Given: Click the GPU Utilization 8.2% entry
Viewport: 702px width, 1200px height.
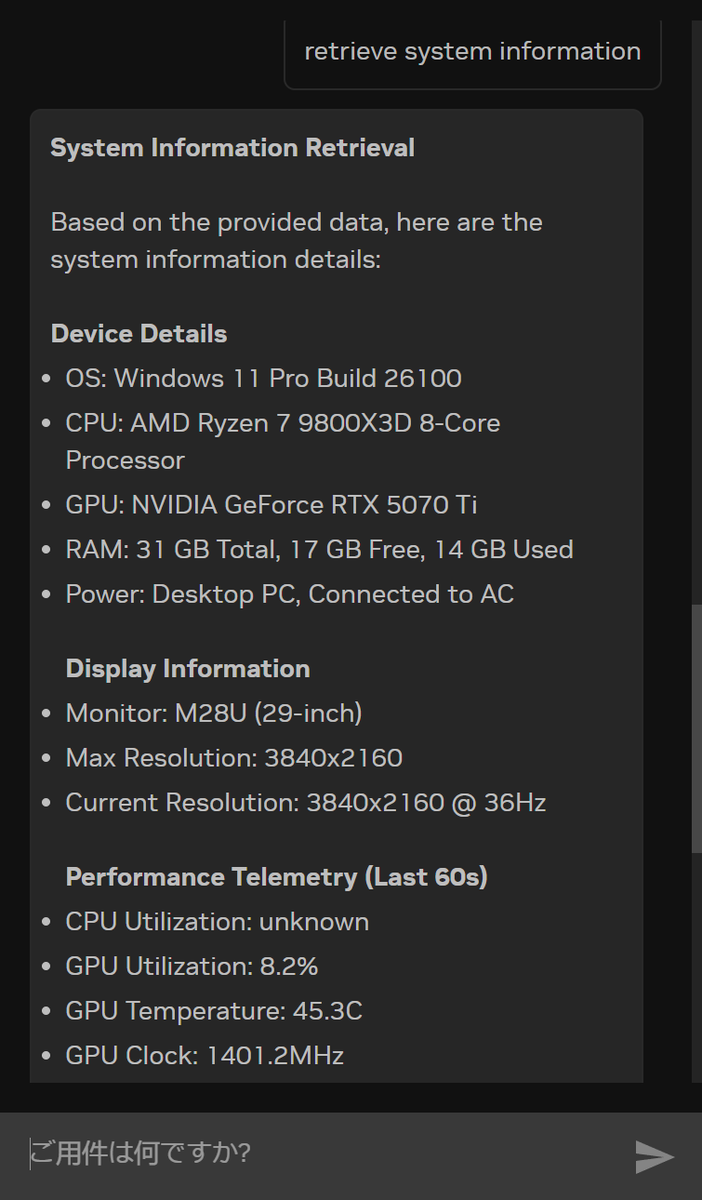Looking at the screenshot, I should tap(192, 967).
